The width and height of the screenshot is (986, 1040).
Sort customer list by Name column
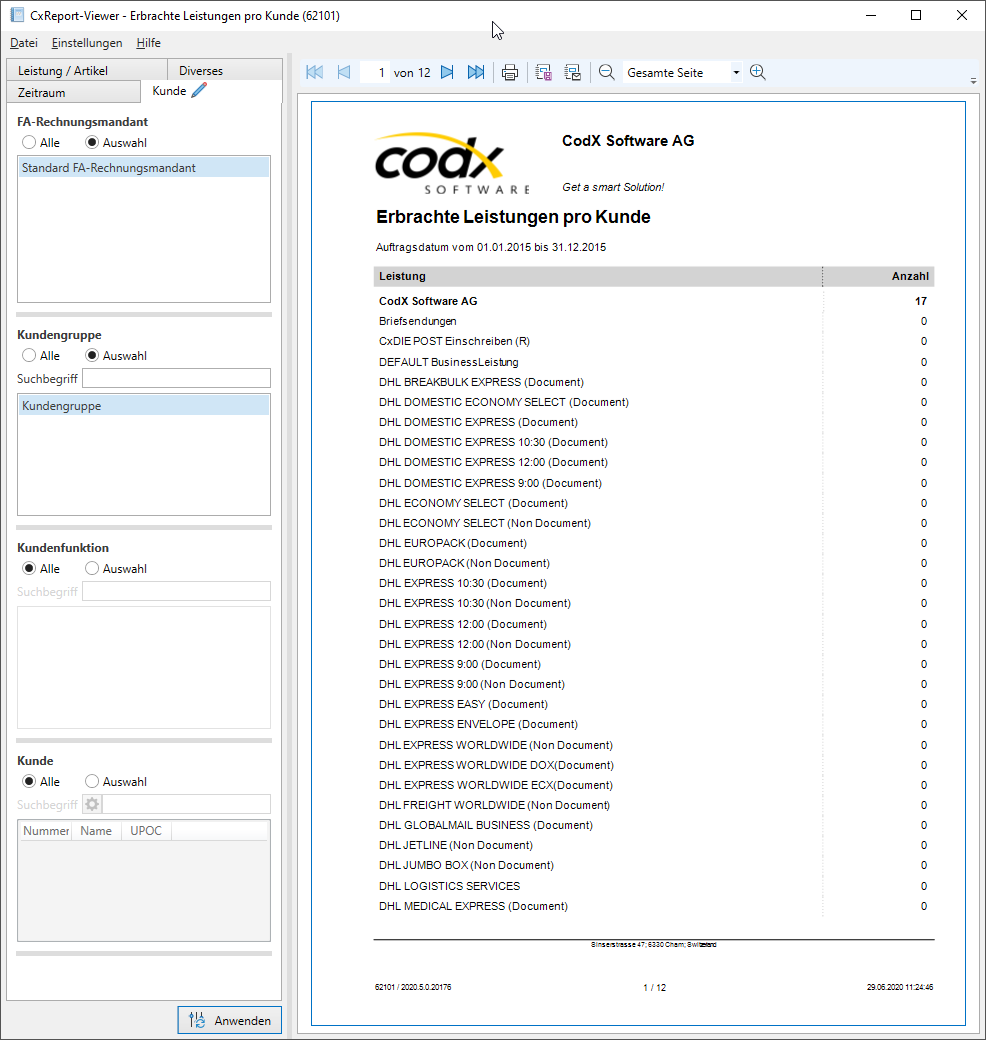[96, 831]
